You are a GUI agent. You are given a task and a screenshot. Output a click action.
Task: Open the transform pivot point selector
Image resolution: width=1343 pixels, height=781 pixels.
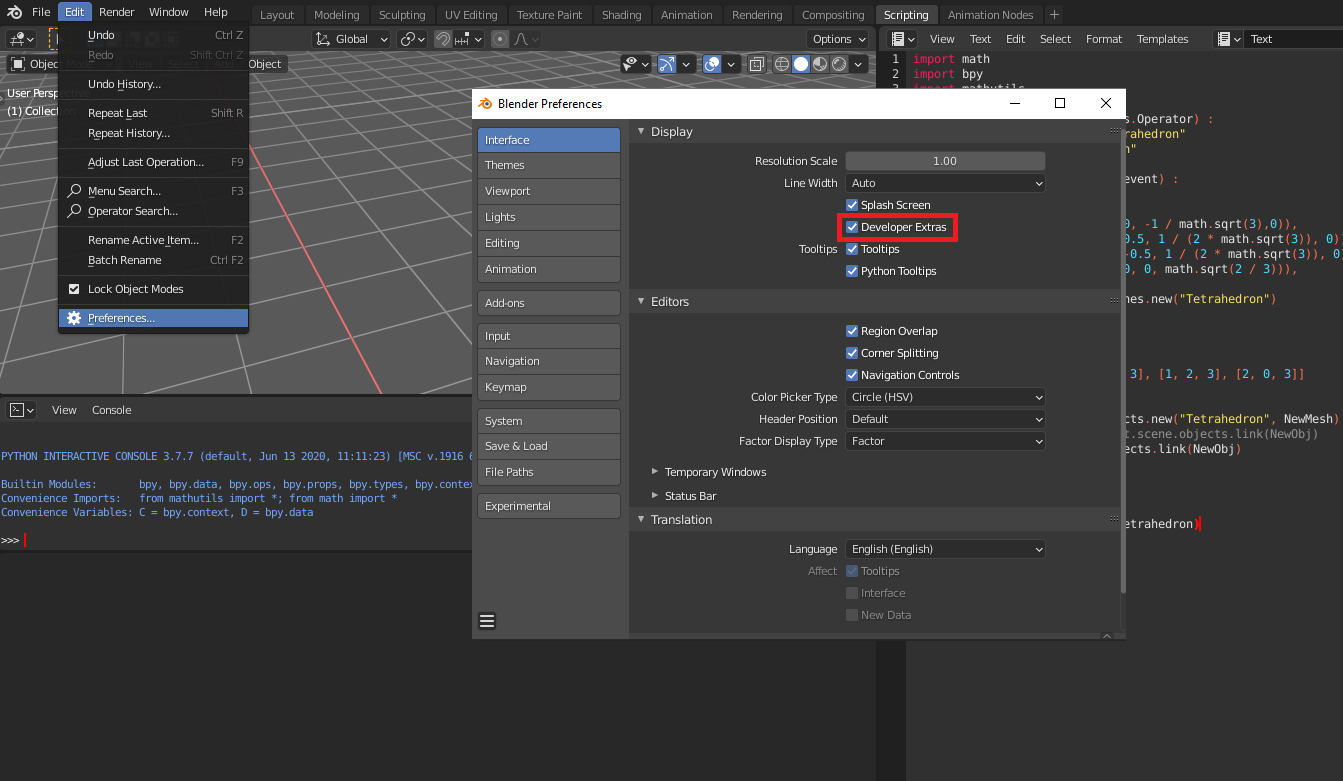click(412, 39)
